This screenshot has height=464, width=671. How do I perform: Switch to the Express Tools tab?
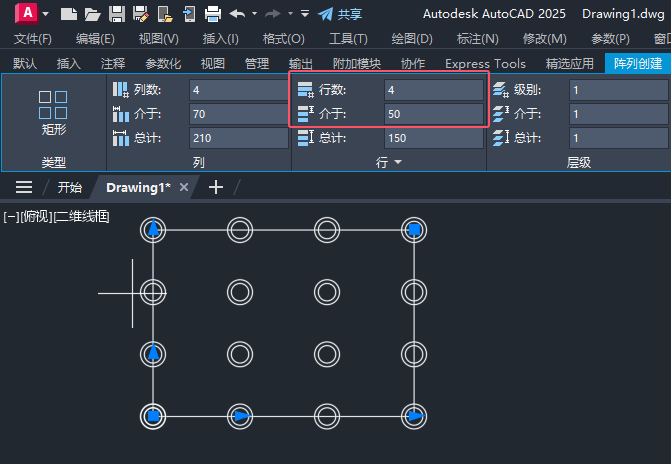485,64
